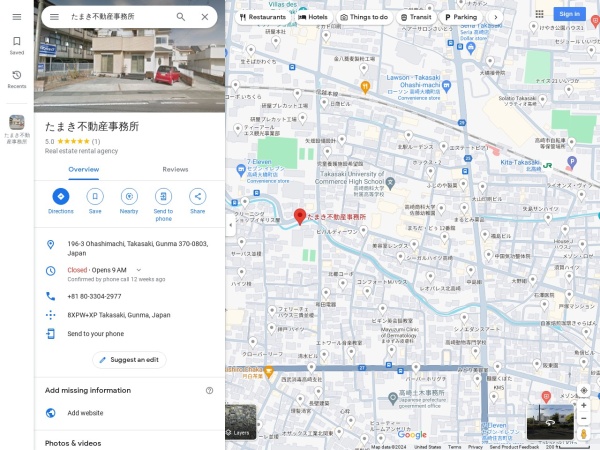Copy the plus code 8XPW+XP Takasaki

pos(119,315)
